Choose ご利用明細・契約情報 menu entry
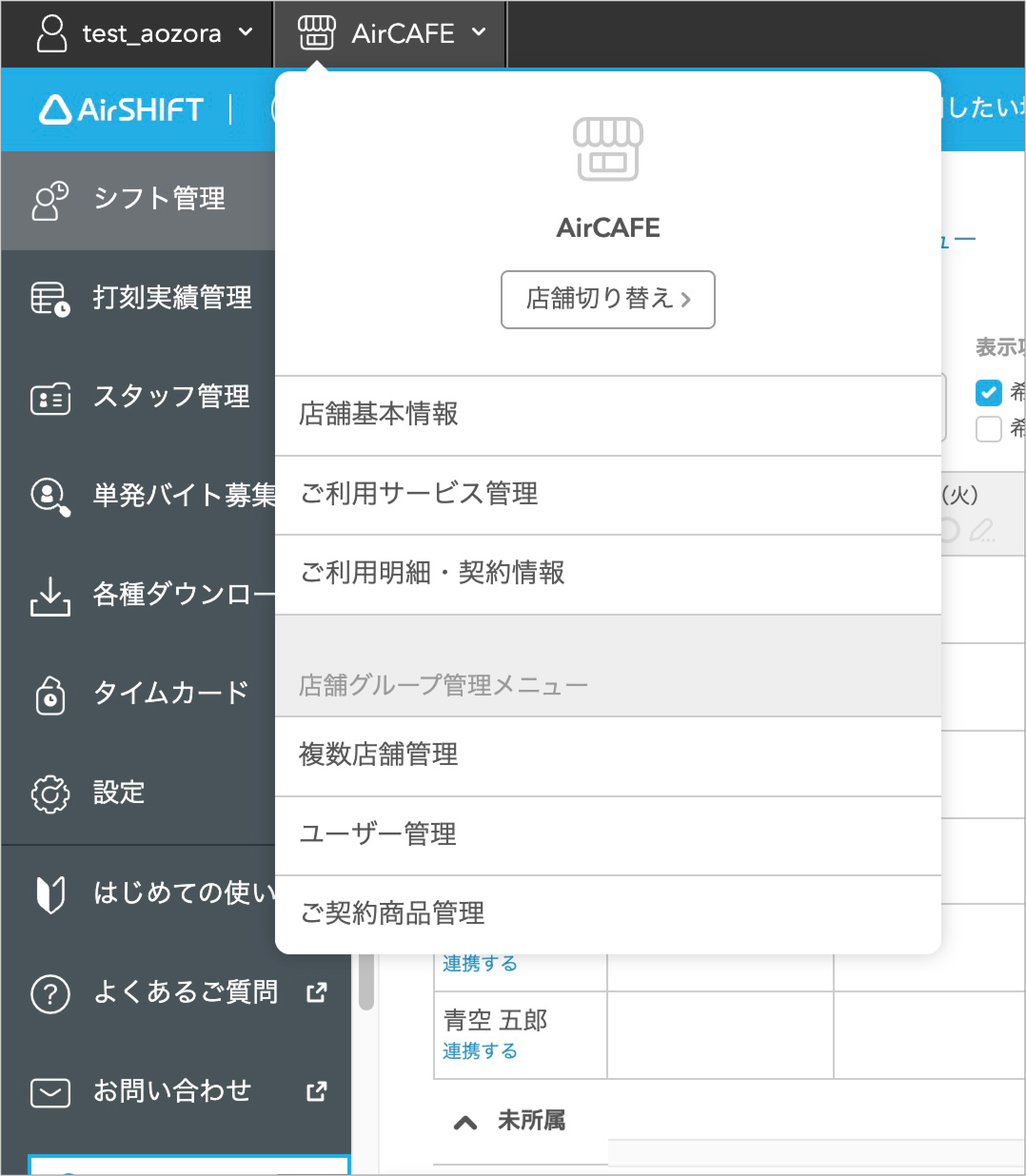Viewport: 1026px width, 1176px height. (x=608, y=575)
